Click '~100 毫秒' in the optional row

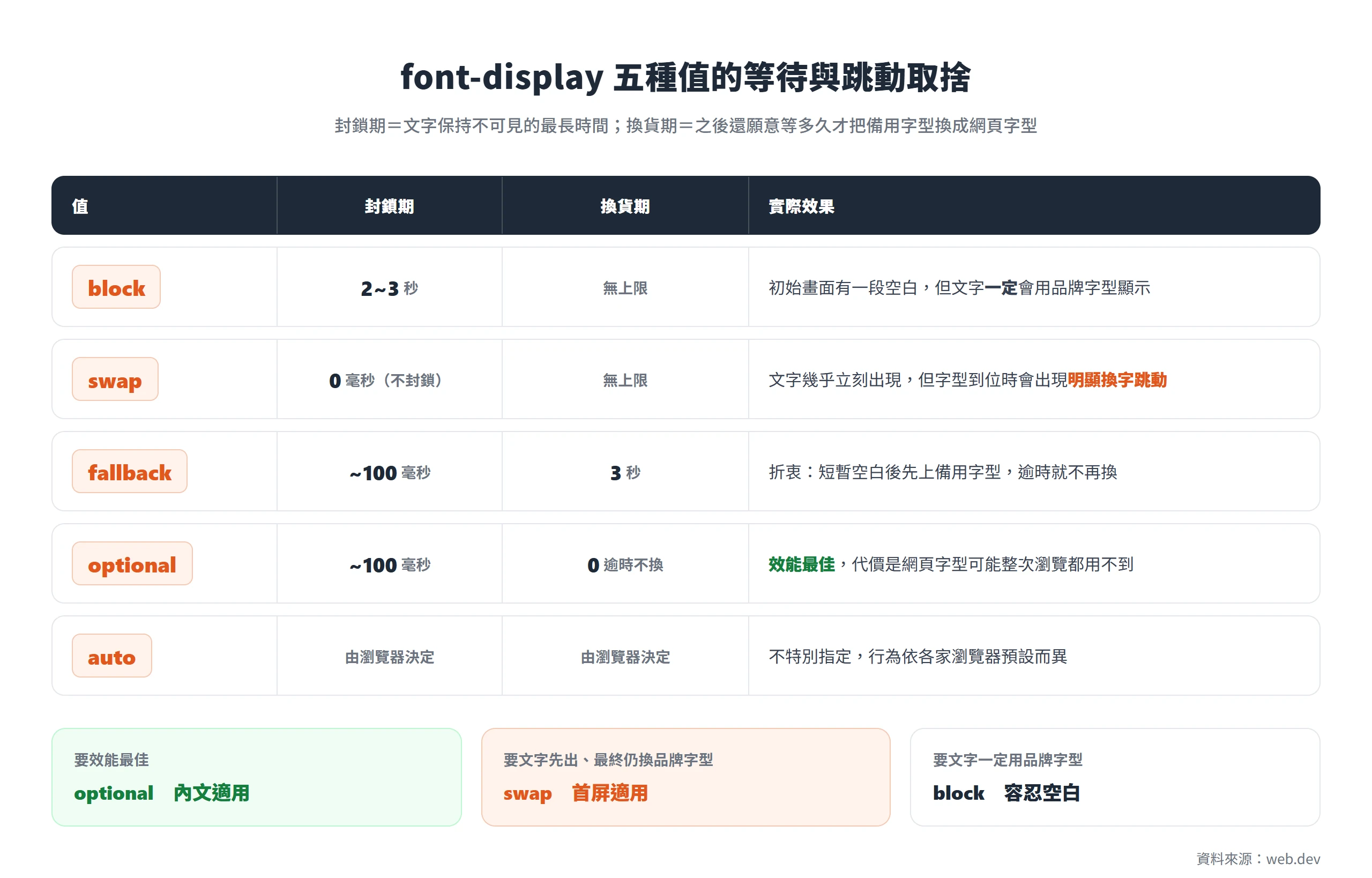pos(390,565)
